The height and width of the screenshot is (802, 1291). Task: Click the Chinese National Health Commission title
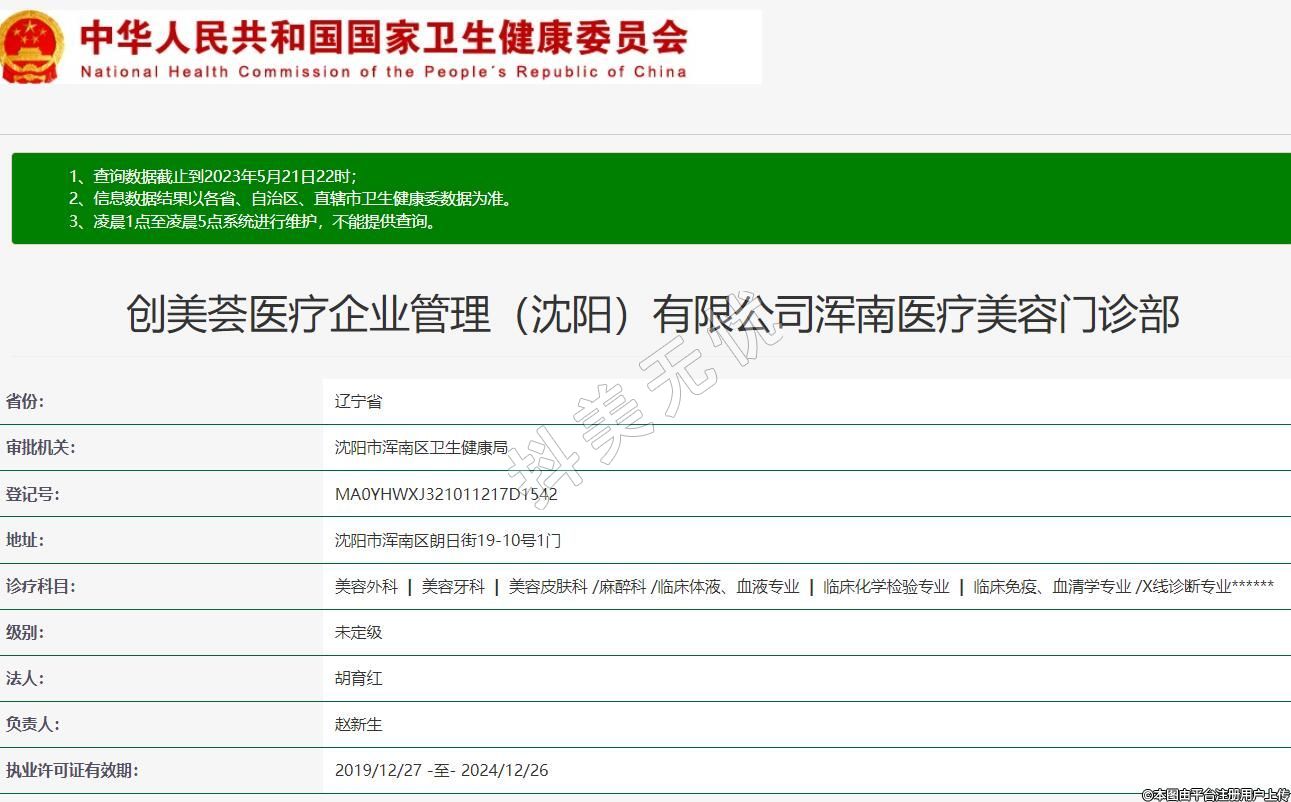click(x=383, y=36)
